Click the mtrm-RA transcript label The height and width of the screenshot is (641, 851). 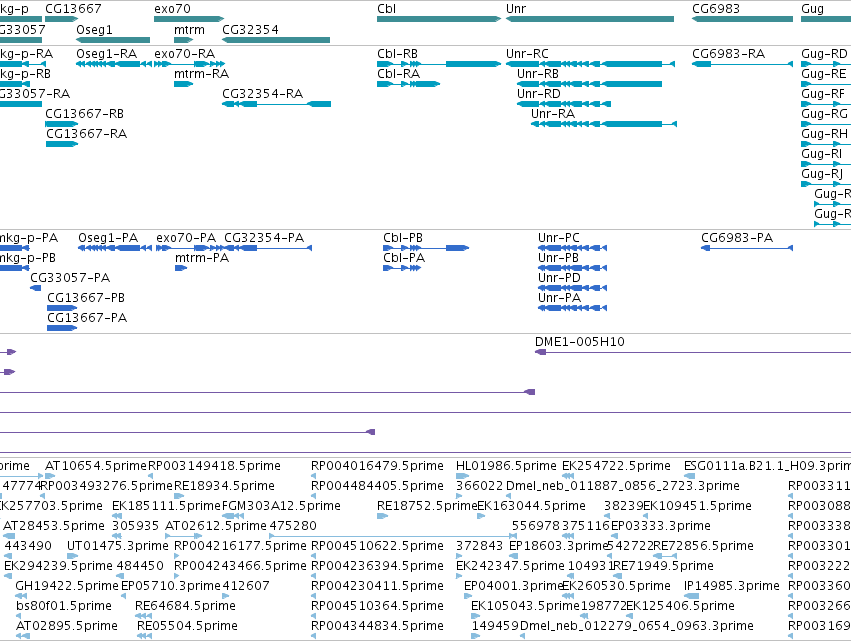(x=201, y=74)
